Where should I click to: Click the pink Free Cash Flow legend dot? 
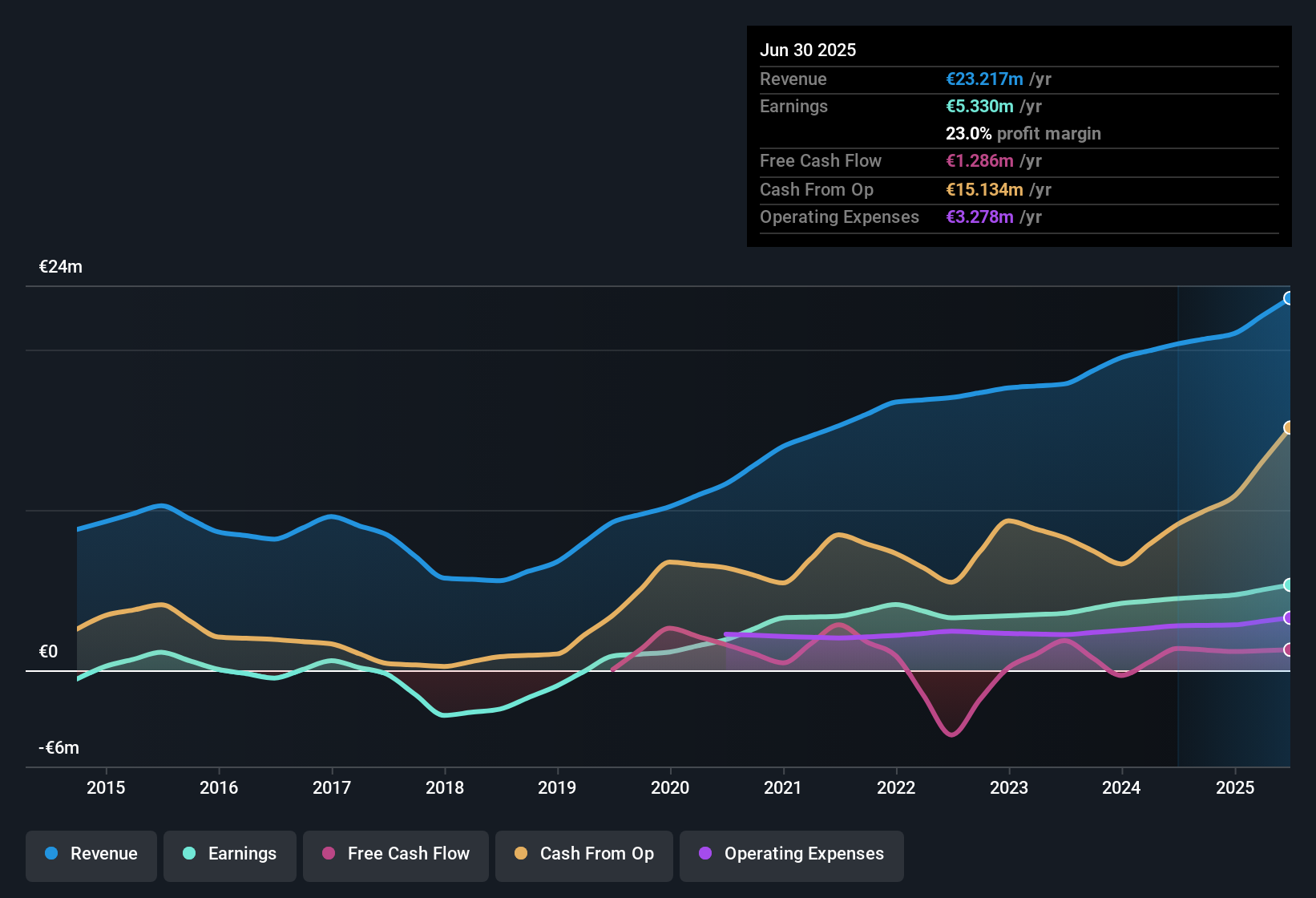coord(329,854)
